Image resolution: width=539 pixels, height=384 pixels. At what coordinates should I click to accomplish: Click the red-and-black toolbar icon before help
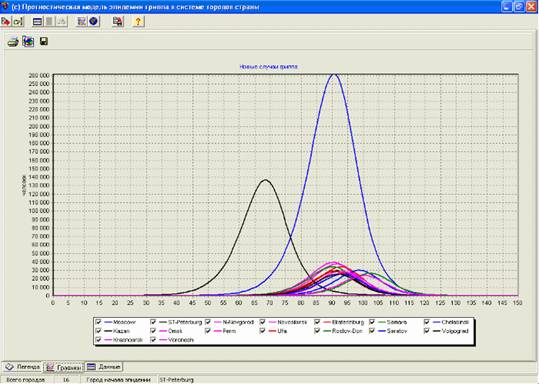118,21
